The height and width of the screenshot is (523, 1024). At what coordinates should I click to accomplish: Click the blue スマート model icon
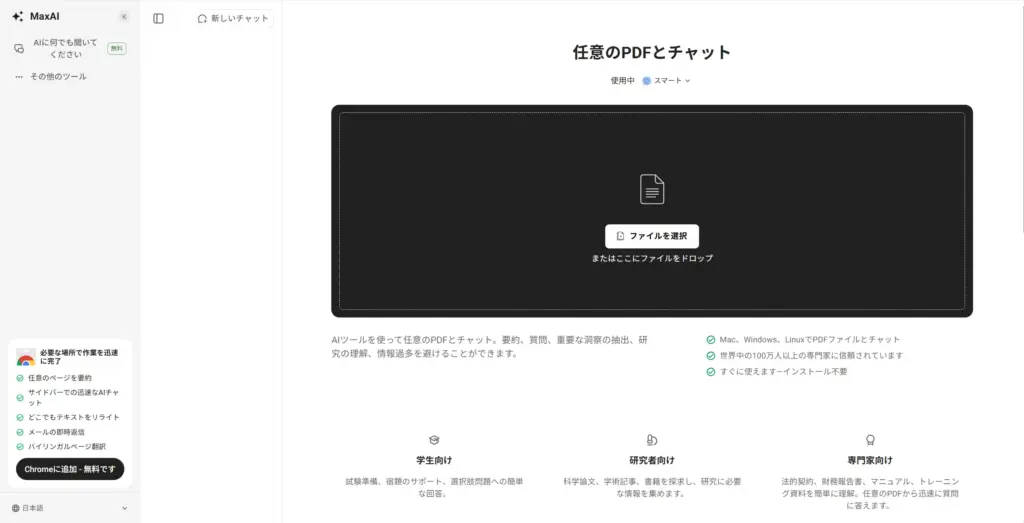(647, 81)
